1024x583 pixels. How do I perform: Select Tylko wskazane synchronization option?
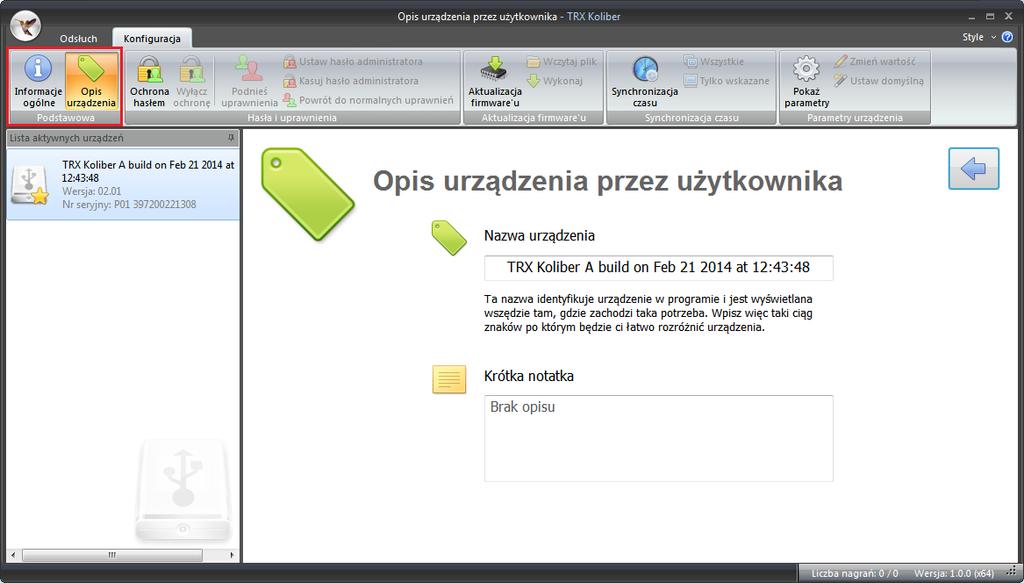(x=726, y=81)
